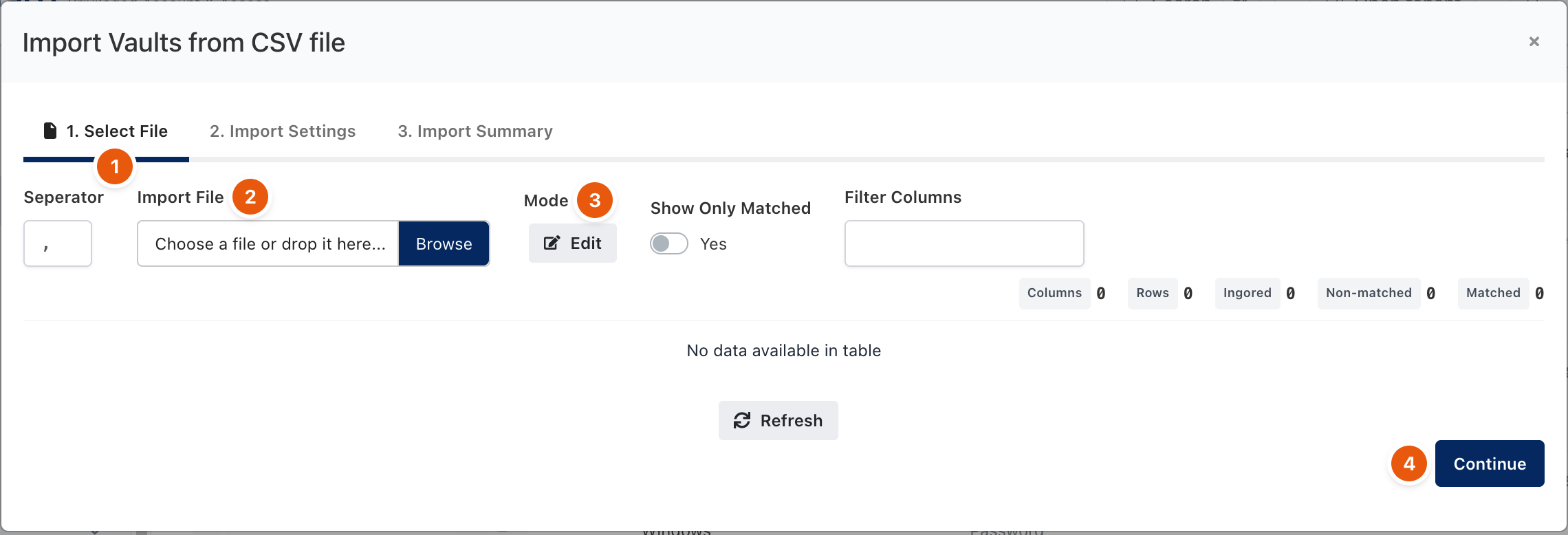Click the Edit mode button
Image resolution: width=1568 pixels, height=535 pixels.
(573, 243)
